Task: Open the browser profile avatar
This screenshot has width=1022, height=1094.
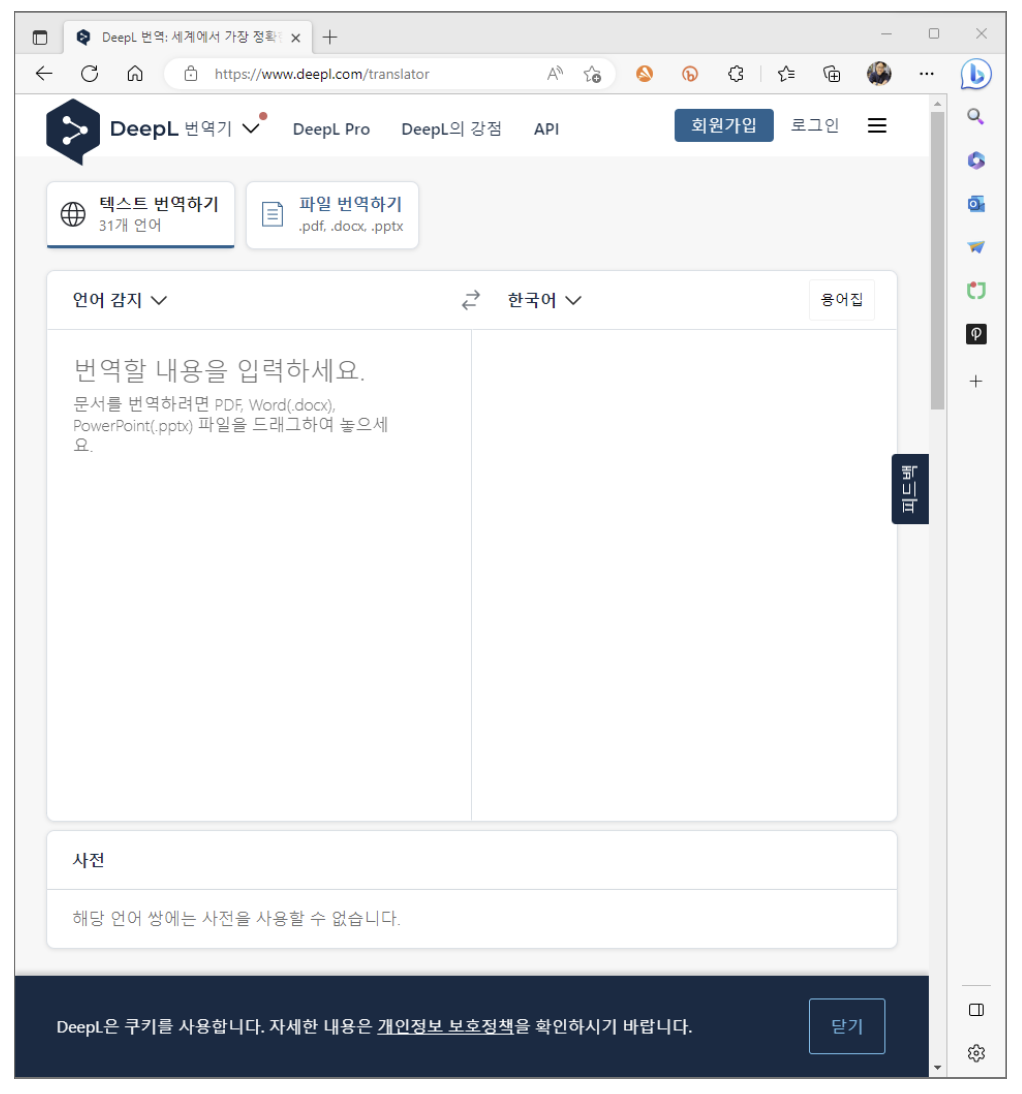Action: [x=879, y=73]
